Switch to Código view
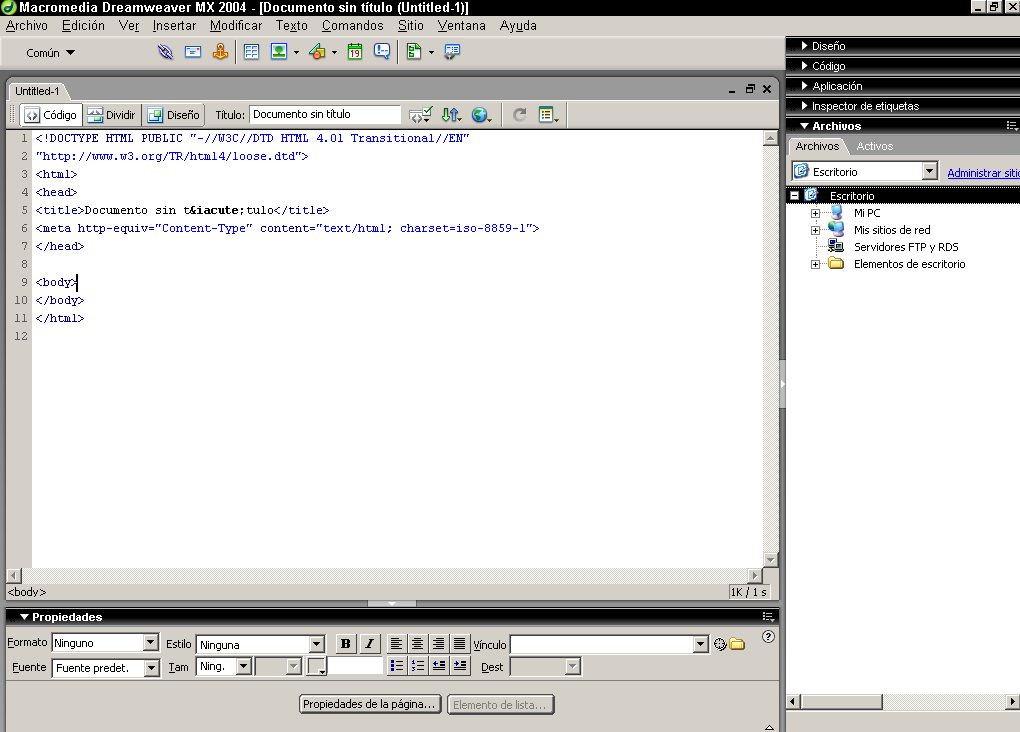This screenshot has height=732, width=1020. tap(51, 115)
